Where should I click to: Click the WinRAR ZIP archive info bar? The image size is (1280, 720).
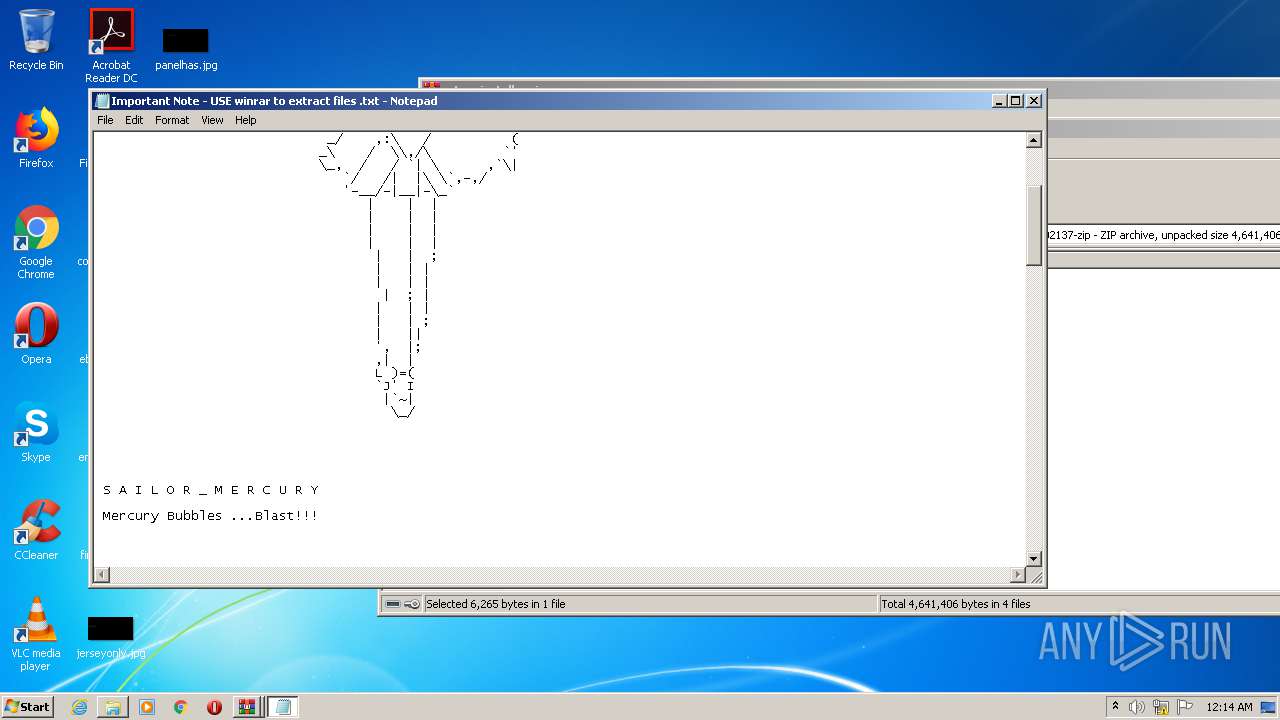[1163, 235]
